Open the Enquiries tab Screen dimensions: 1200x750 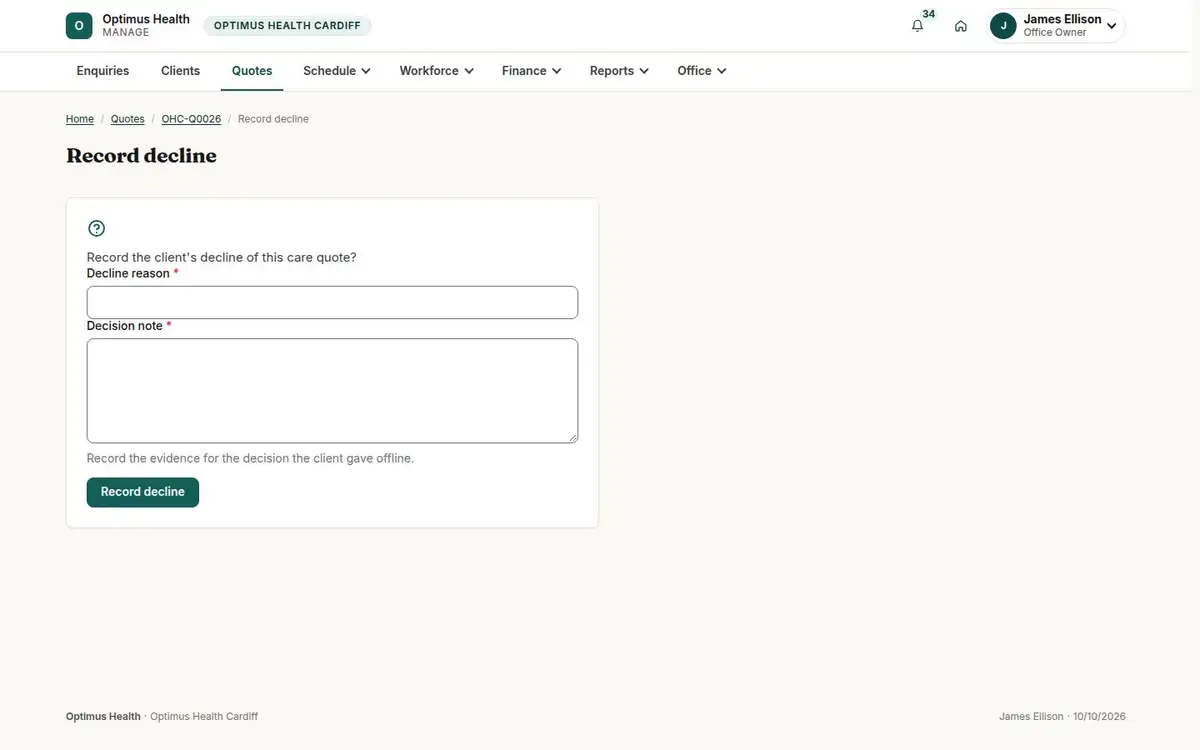tap(103, 71)
